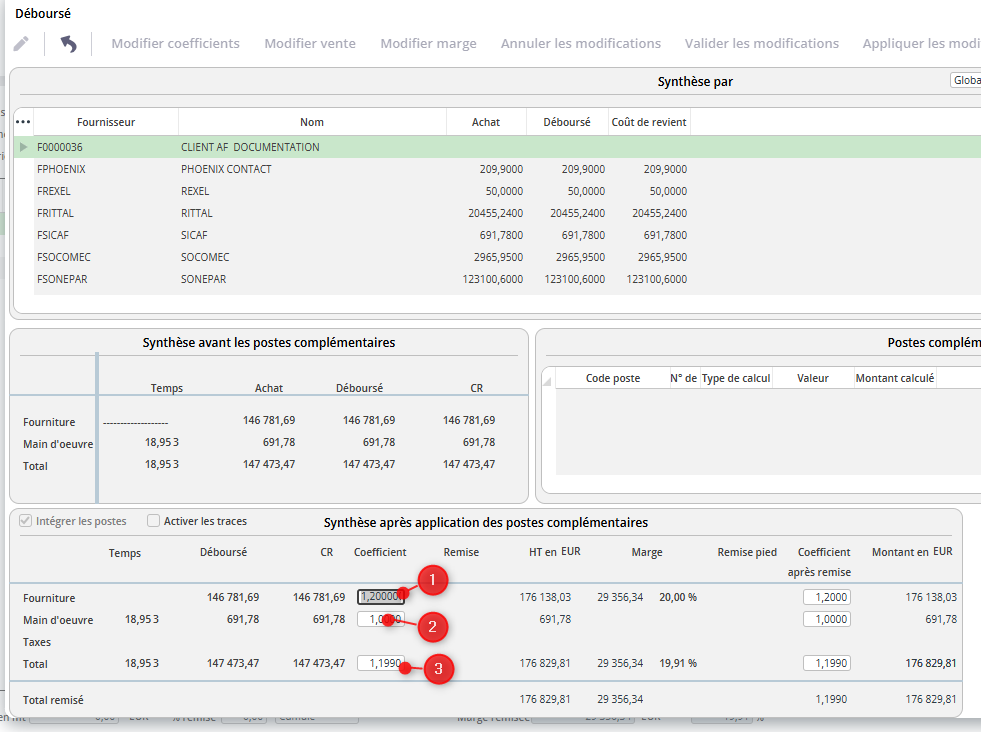Click Annuler les modifications button

(x=581, y=43)
